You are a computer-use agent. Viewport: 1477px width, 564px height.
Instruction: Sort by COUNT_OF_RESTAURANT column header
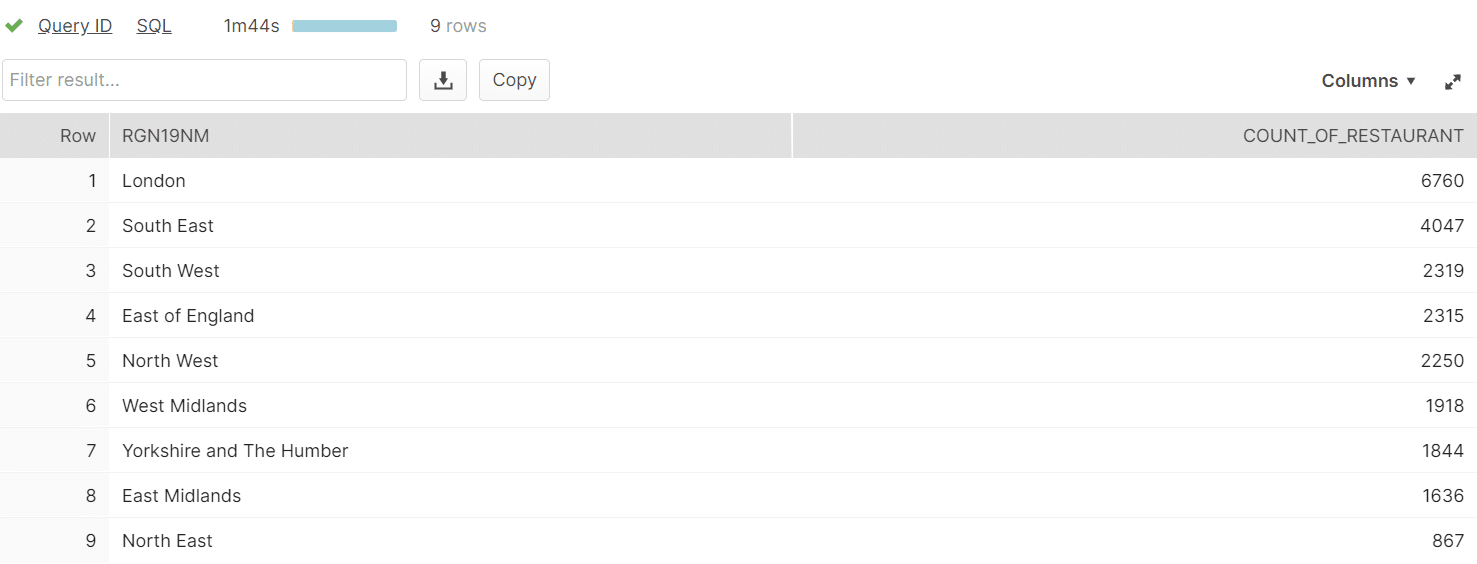[x=1134, y=136]
